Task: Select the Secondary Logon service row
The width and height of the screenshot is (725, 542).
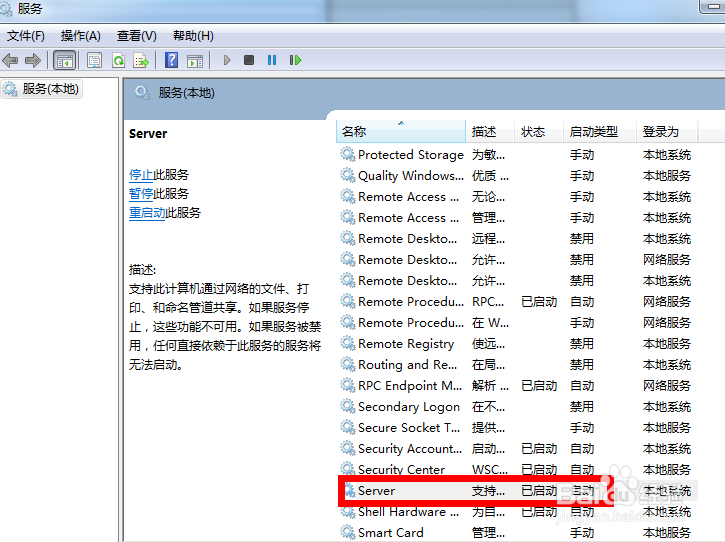Action: tap(517, 406)
